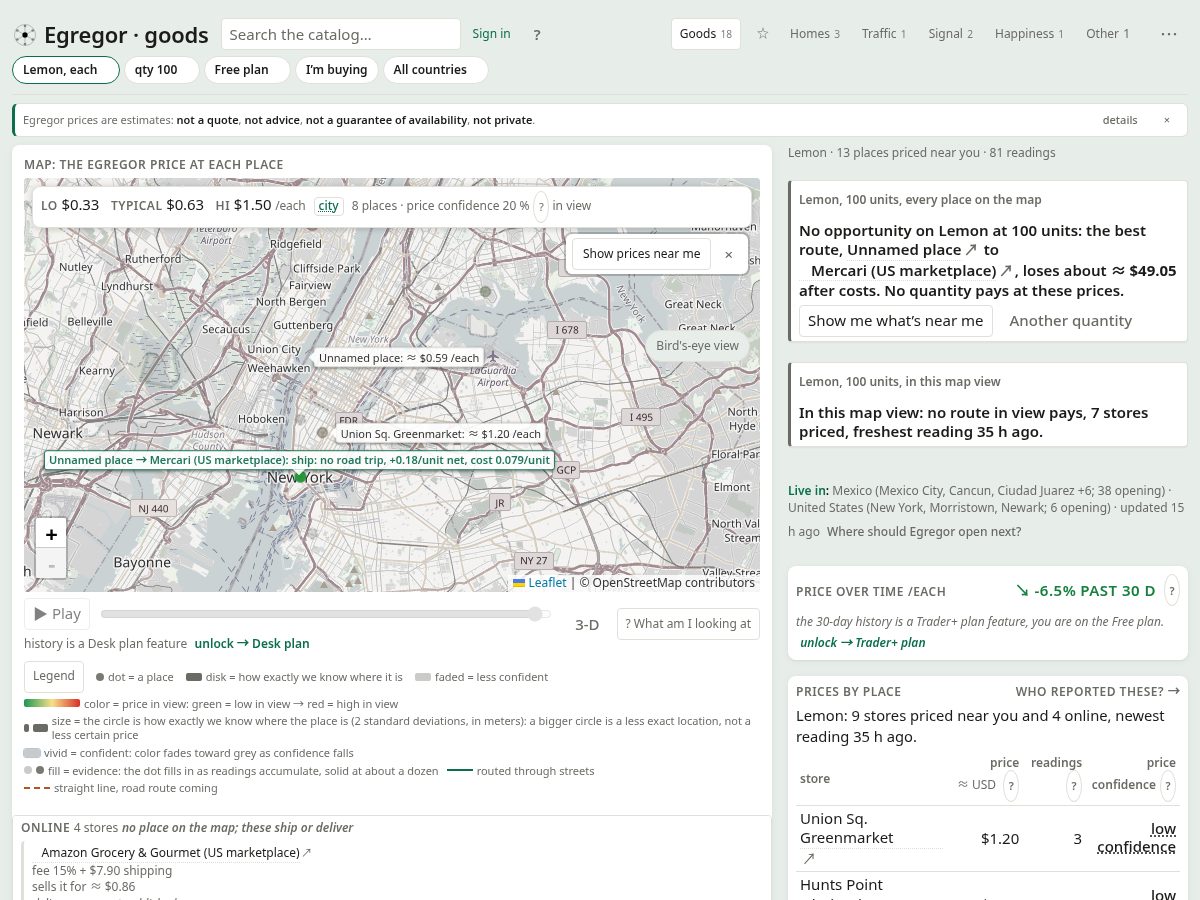
Task: Start the history Play button
Action: click(x=57, y=614)
